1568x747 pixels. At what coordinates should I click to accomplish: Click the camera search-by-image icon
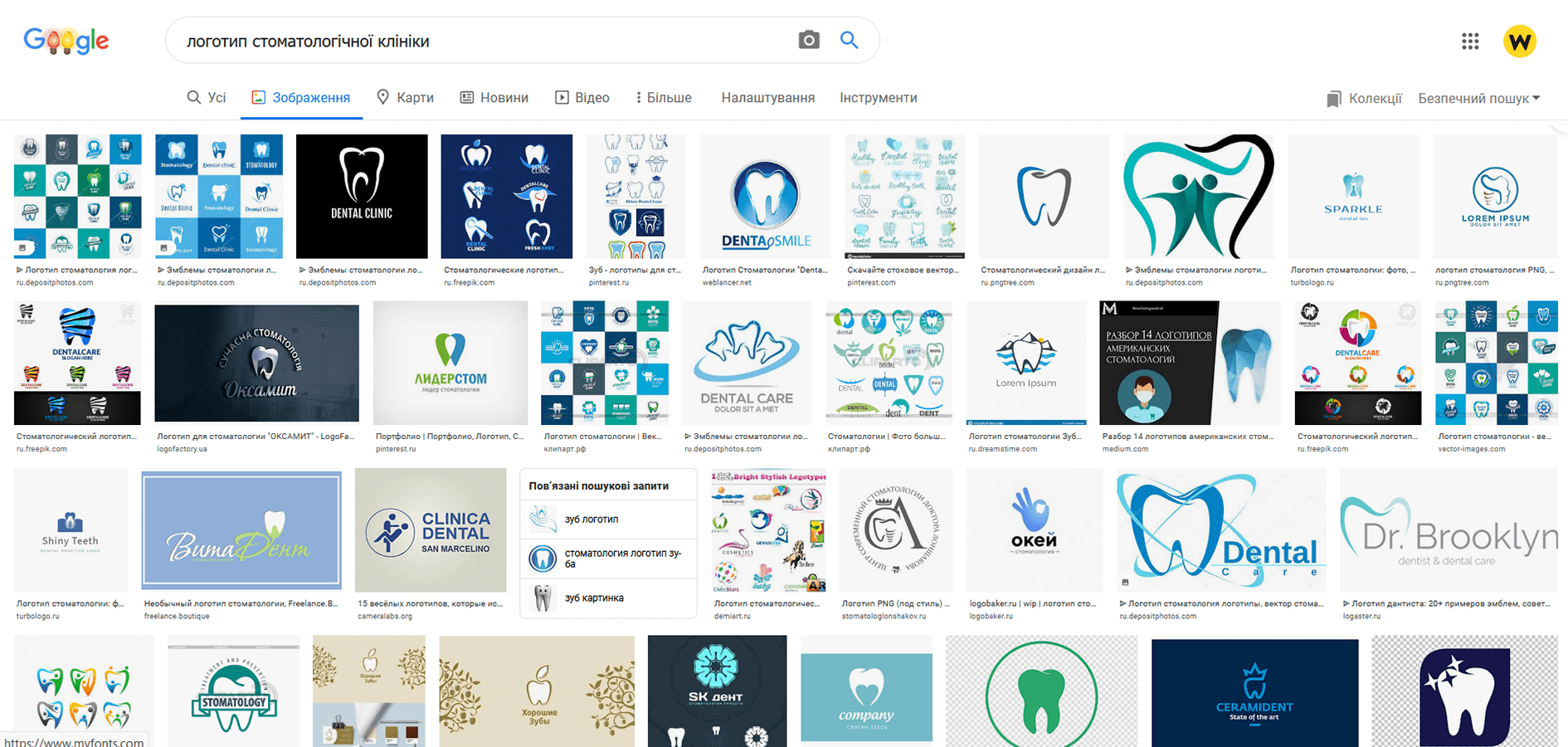pos(809,40)
